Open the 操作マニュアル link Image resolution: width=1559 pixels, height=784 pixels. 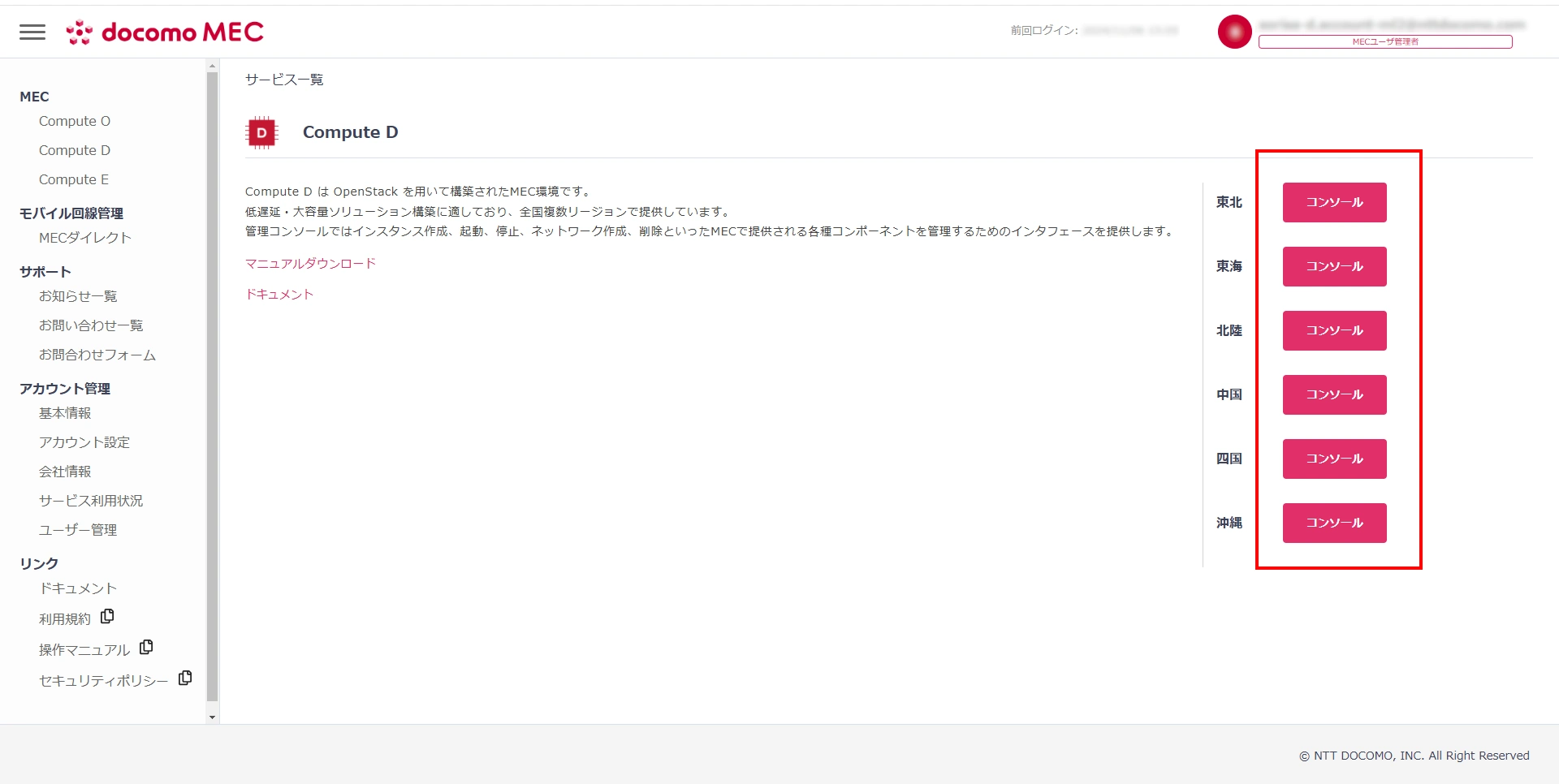(84, 650)
